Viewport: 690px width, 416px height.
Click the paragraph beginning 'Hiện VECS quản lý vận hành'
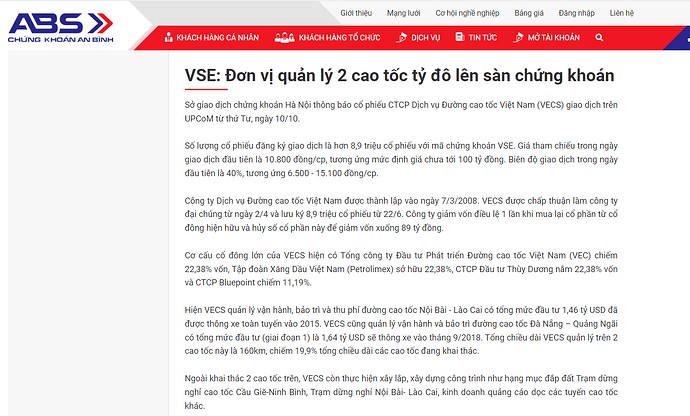click(401, 330)
